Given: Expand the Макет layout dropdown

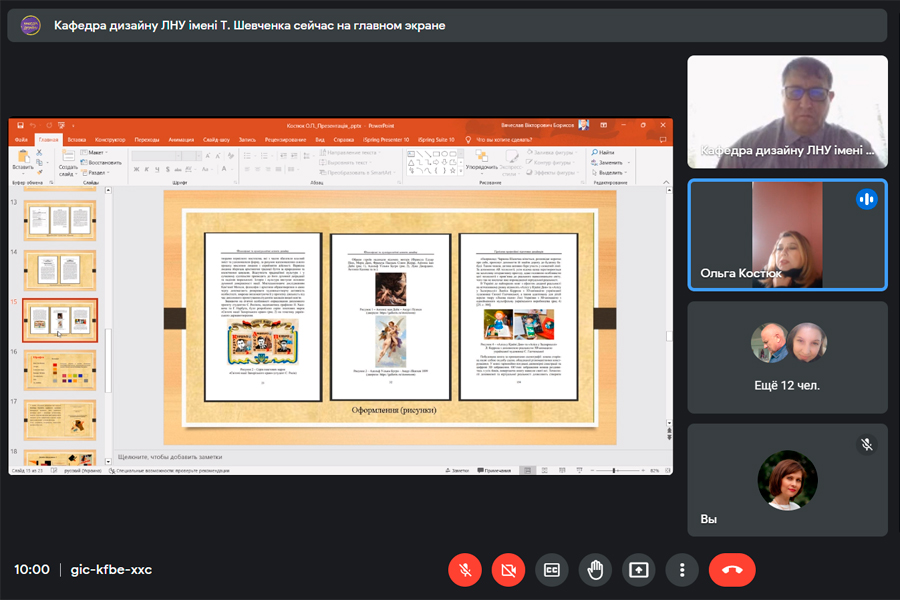Looking at the screenshot, I should [x=97, y=152].
